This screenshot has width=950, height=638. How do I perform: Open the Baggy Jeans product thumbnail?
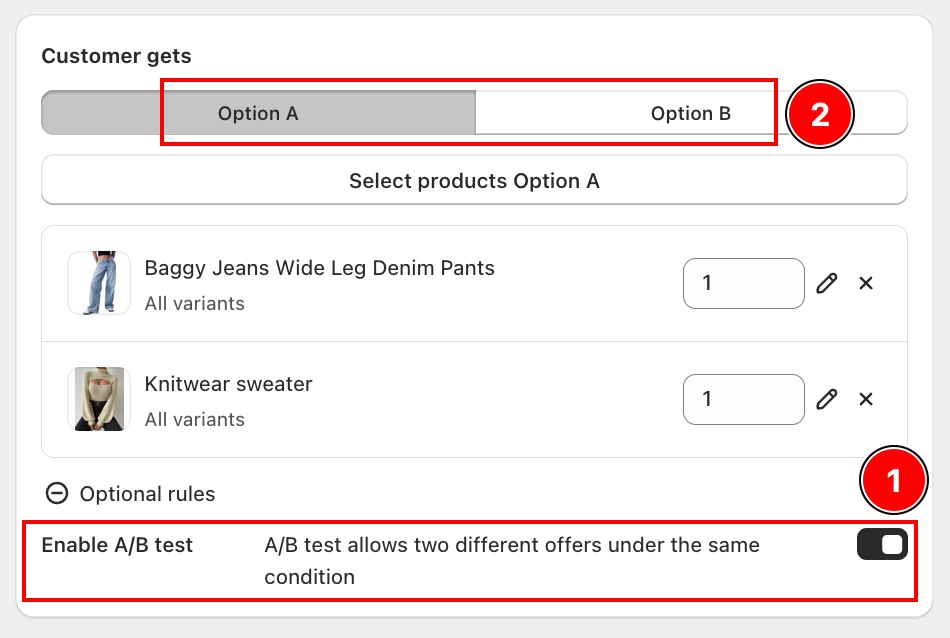(x=99, y=283)
